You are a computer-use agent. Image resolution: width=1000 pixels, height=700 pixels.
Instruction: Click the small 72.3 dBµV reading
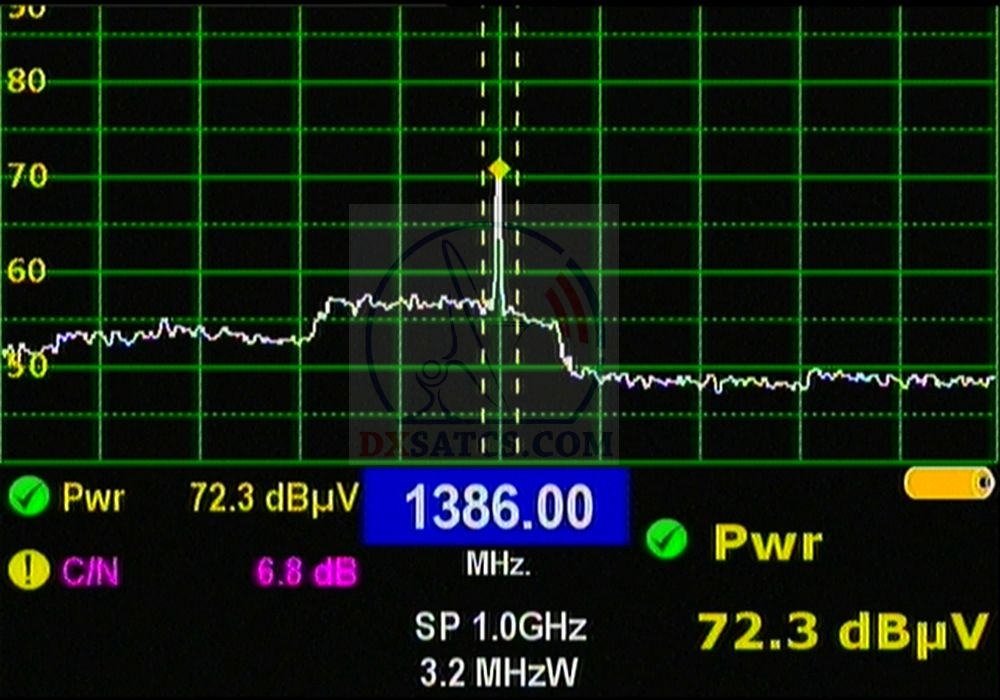pyautogui.click(x=273, y=498)
